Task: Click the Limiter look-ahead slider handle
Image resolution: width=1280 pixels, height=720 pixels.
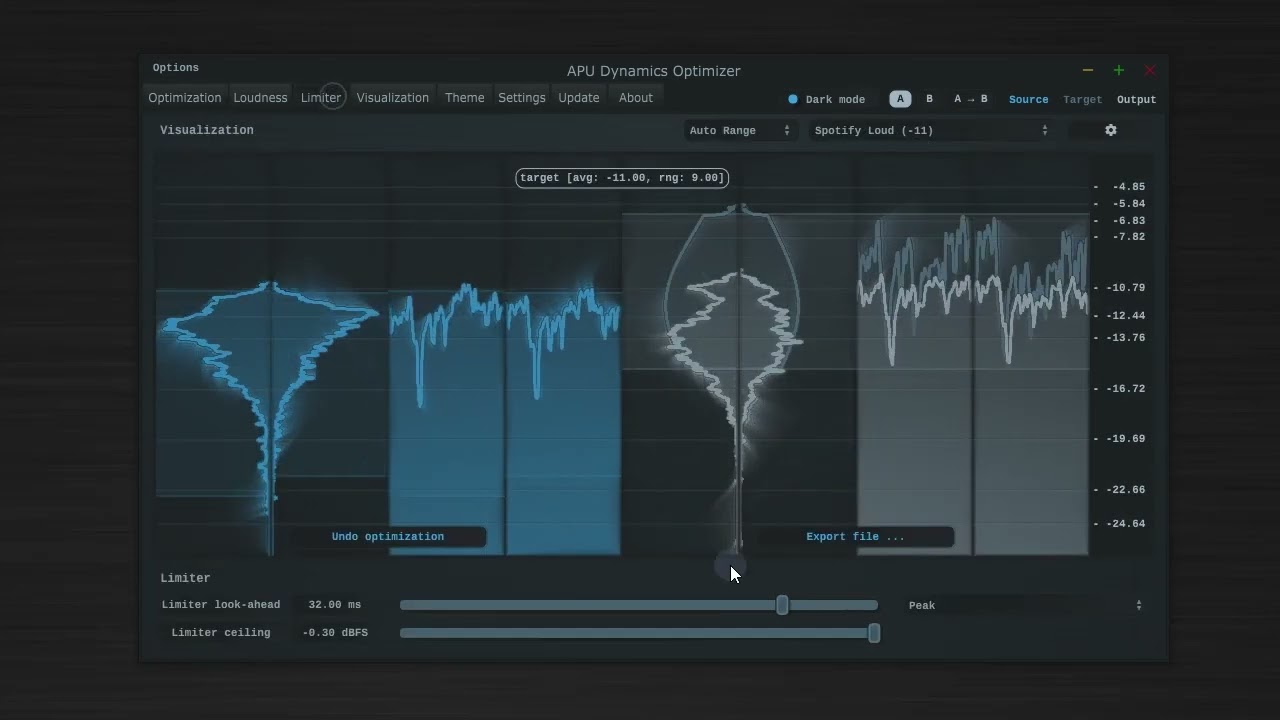Action: coord(782,605)
